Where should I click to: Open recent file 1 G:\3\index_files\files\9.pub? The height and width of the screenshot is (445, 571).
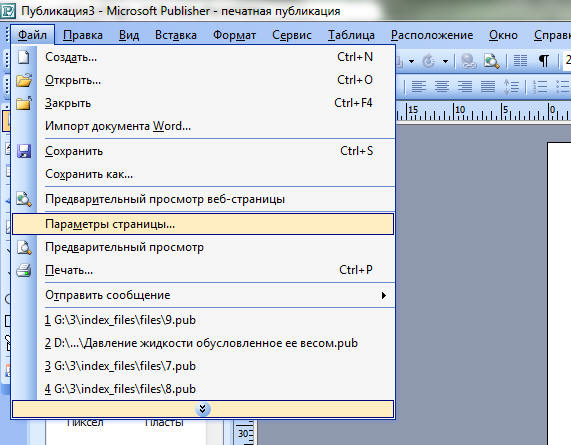coord(203,320)
